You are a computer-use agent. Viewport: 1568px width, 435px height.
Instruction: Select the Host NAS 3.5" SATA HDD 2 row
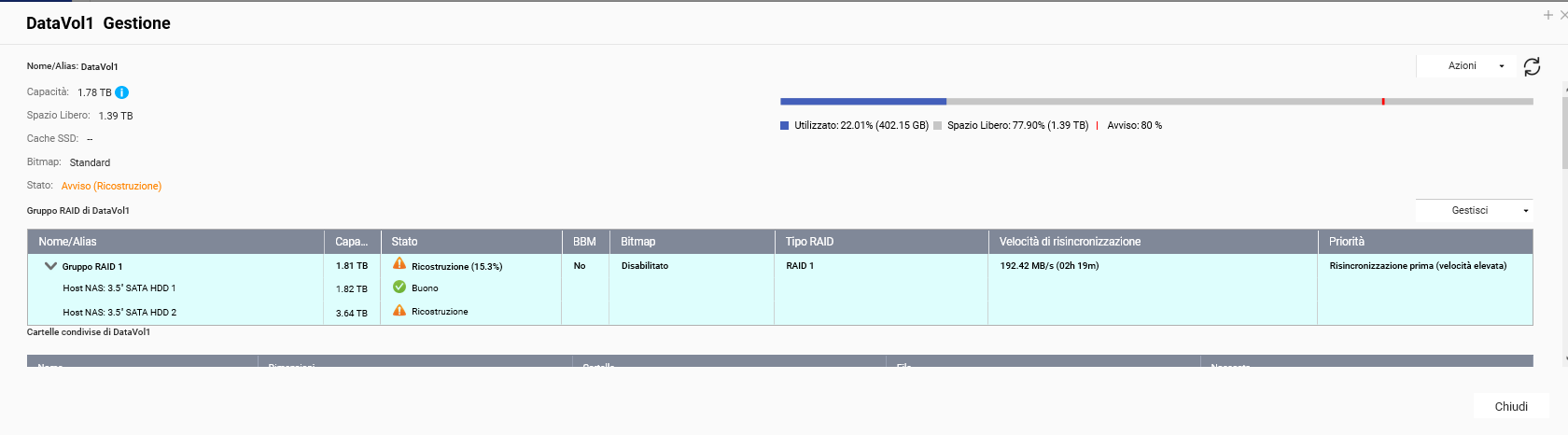click(119, 313)
